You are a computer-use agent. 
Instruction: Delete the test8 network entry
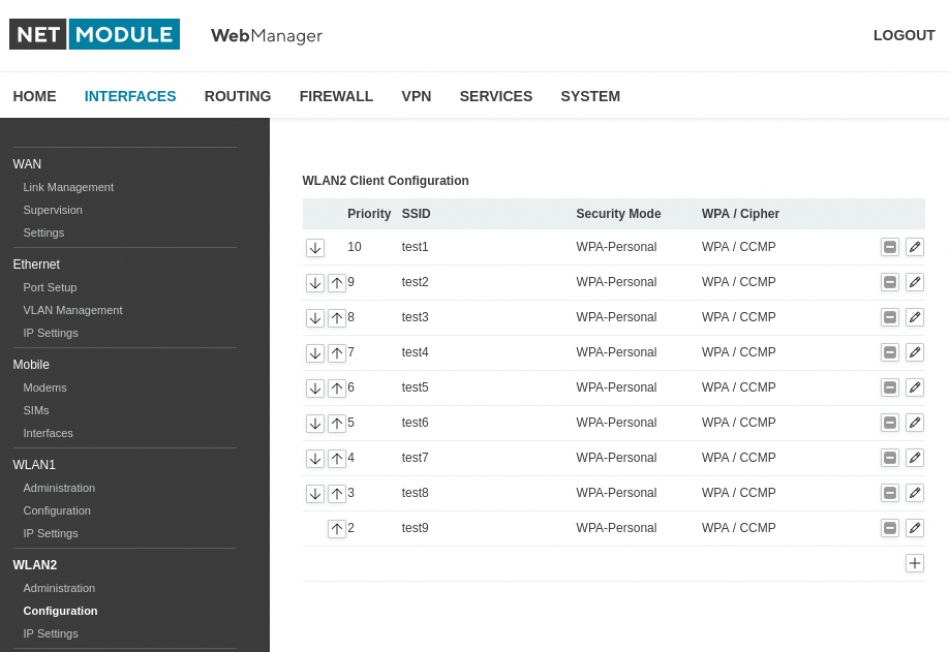pos(889,493)
